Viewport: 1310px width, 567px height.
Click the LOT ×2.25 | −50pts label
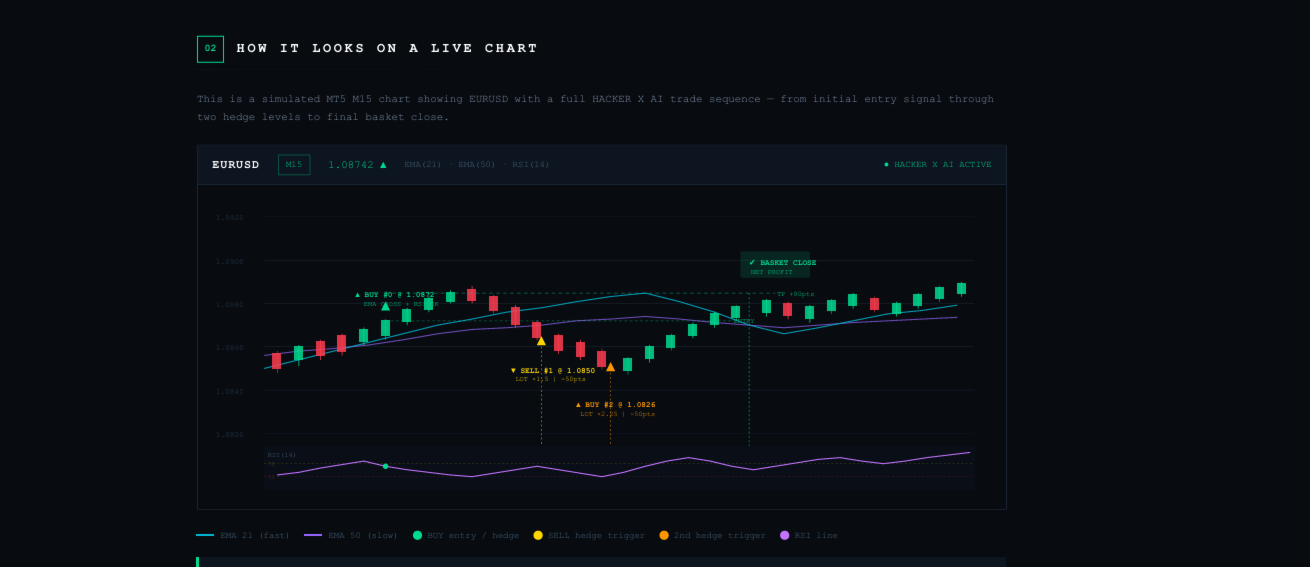click(618, 414)
